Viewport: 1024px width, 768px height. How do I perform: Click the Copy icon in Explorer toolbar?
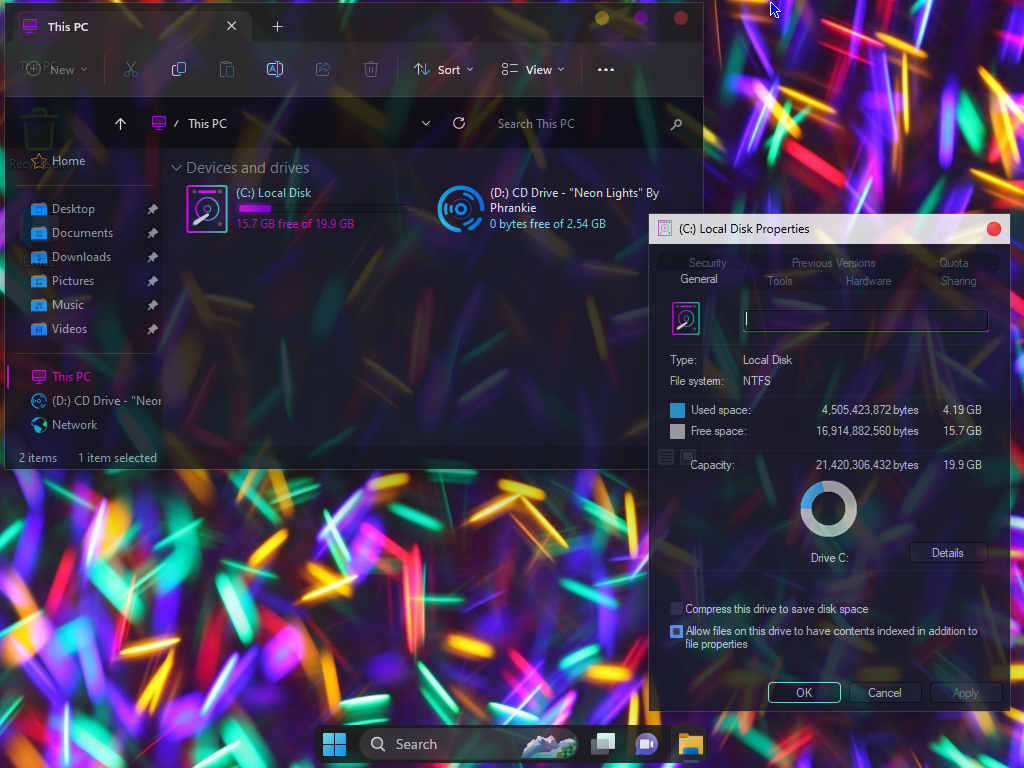tap(178, 69)
